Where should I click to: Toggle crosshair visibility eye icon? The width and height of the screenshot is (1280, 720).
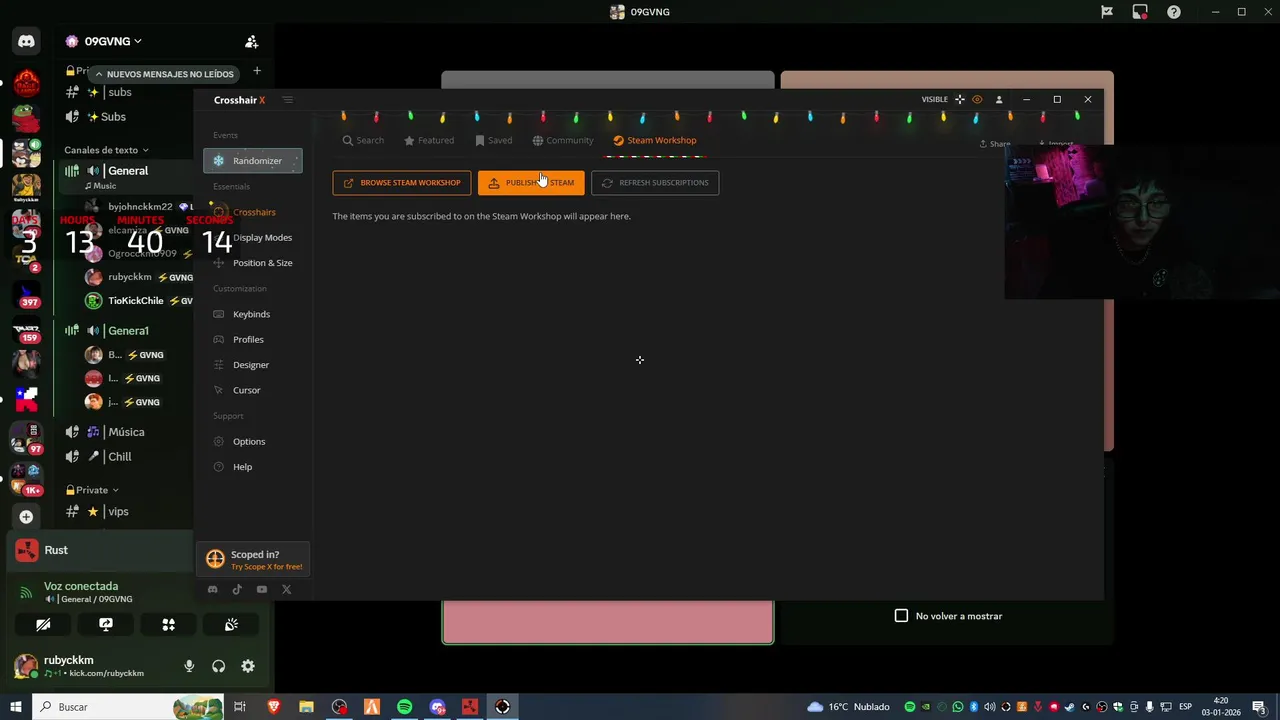[977, 99]
